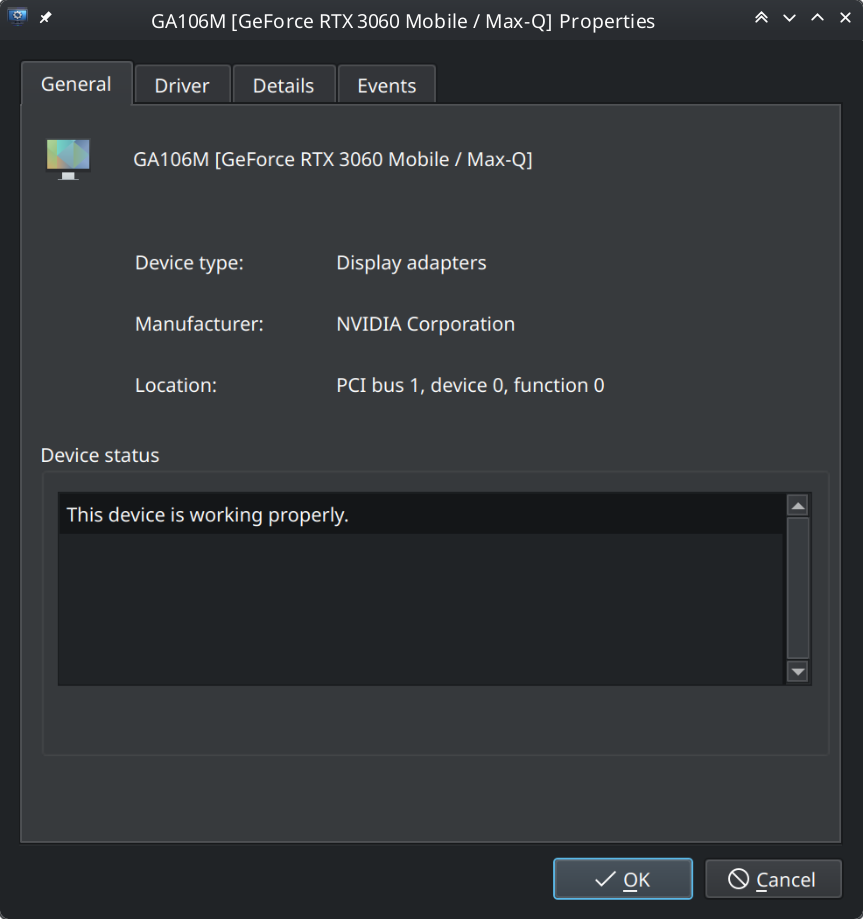Screen dimensions: 863x919
Task: Open the Details tab
Action: pos(283,85)
